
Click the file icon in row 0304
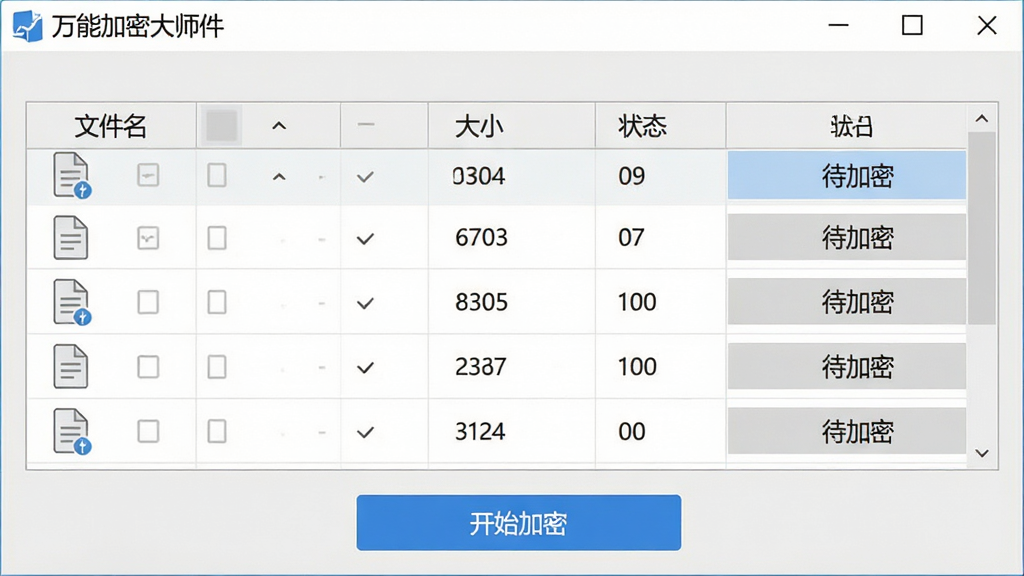point(72,176)
